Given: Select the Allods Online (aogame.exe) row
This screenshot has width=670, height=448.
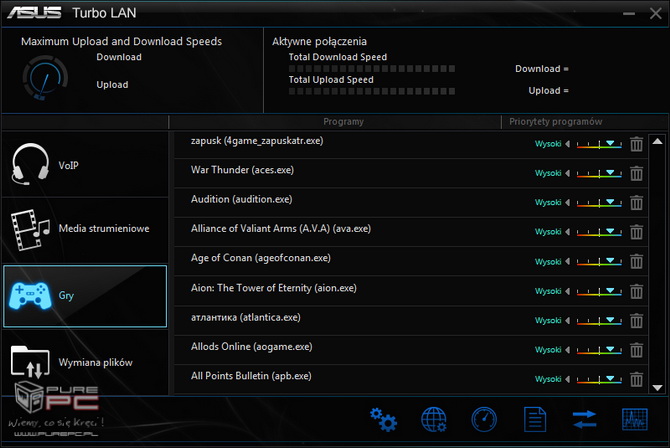Looking at the screenshot, I should pos(411,350).
